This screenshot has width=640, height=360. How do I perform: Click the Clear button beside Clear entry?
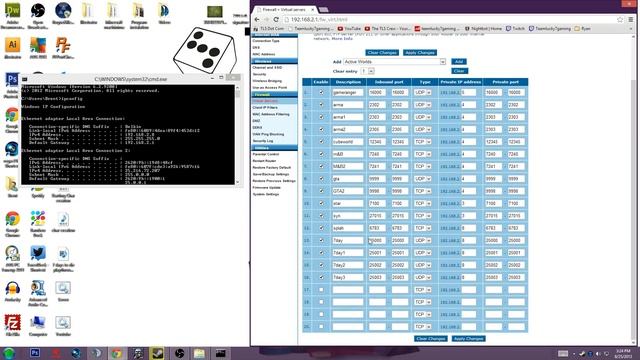(459, 71)
